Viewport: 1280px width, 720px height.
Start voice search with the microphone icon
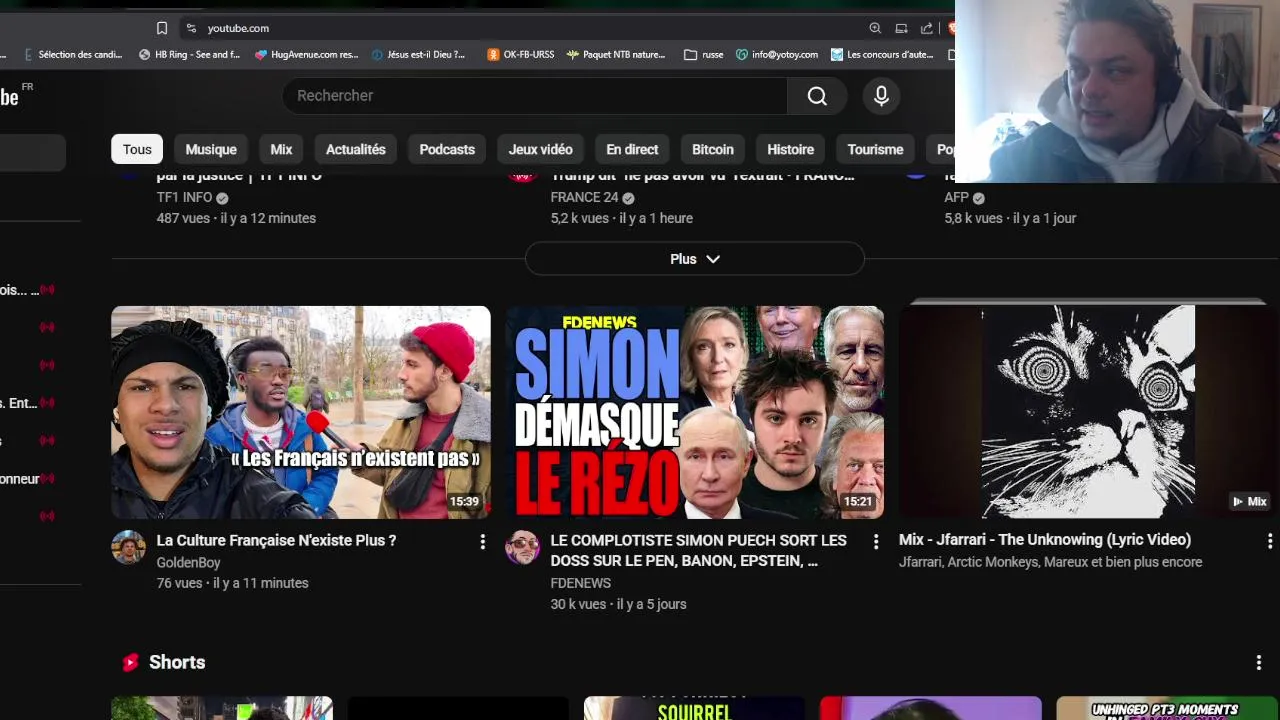(881, 95)
